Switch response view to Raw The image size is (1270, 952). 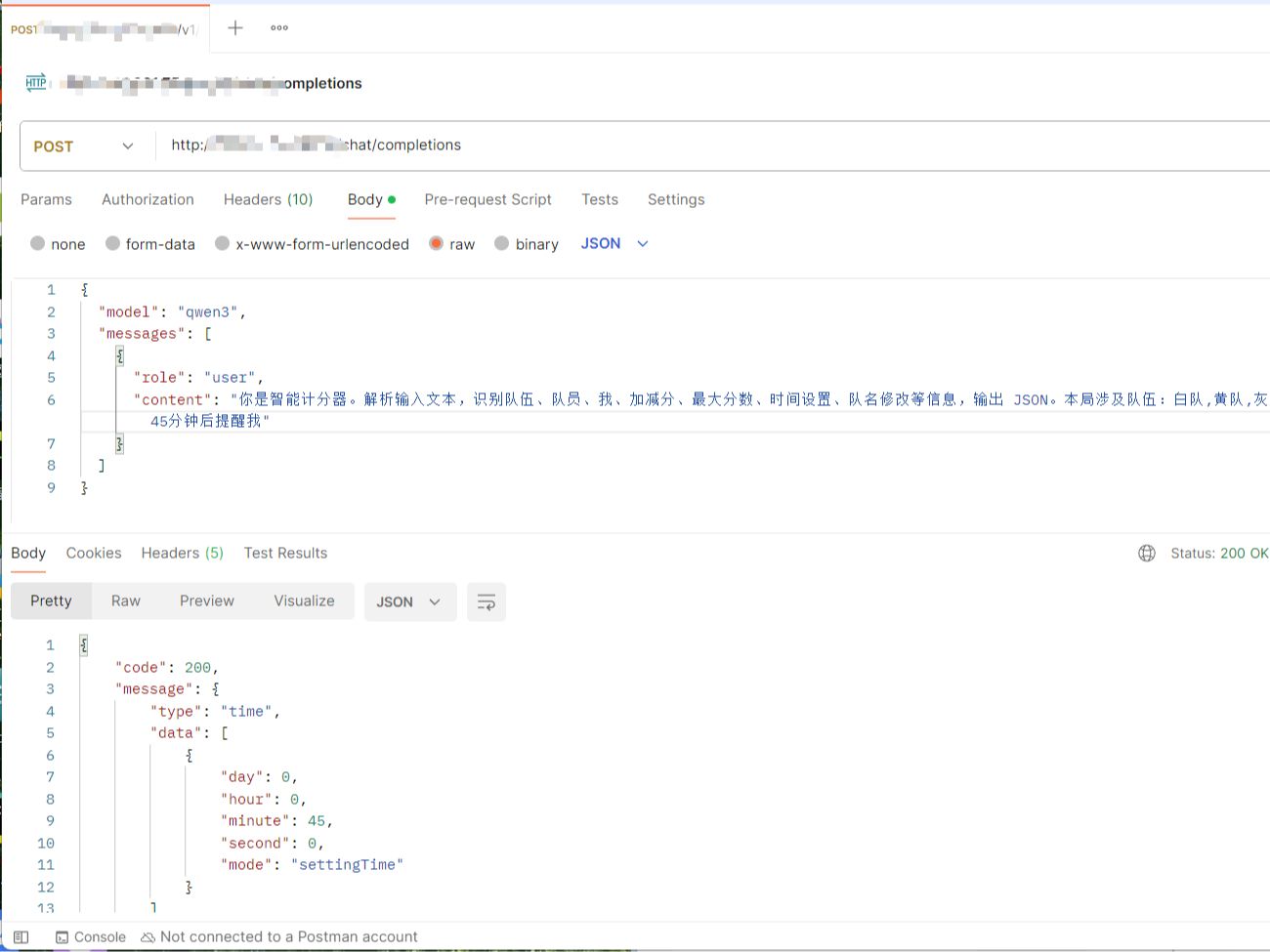[x=125, y=600]
